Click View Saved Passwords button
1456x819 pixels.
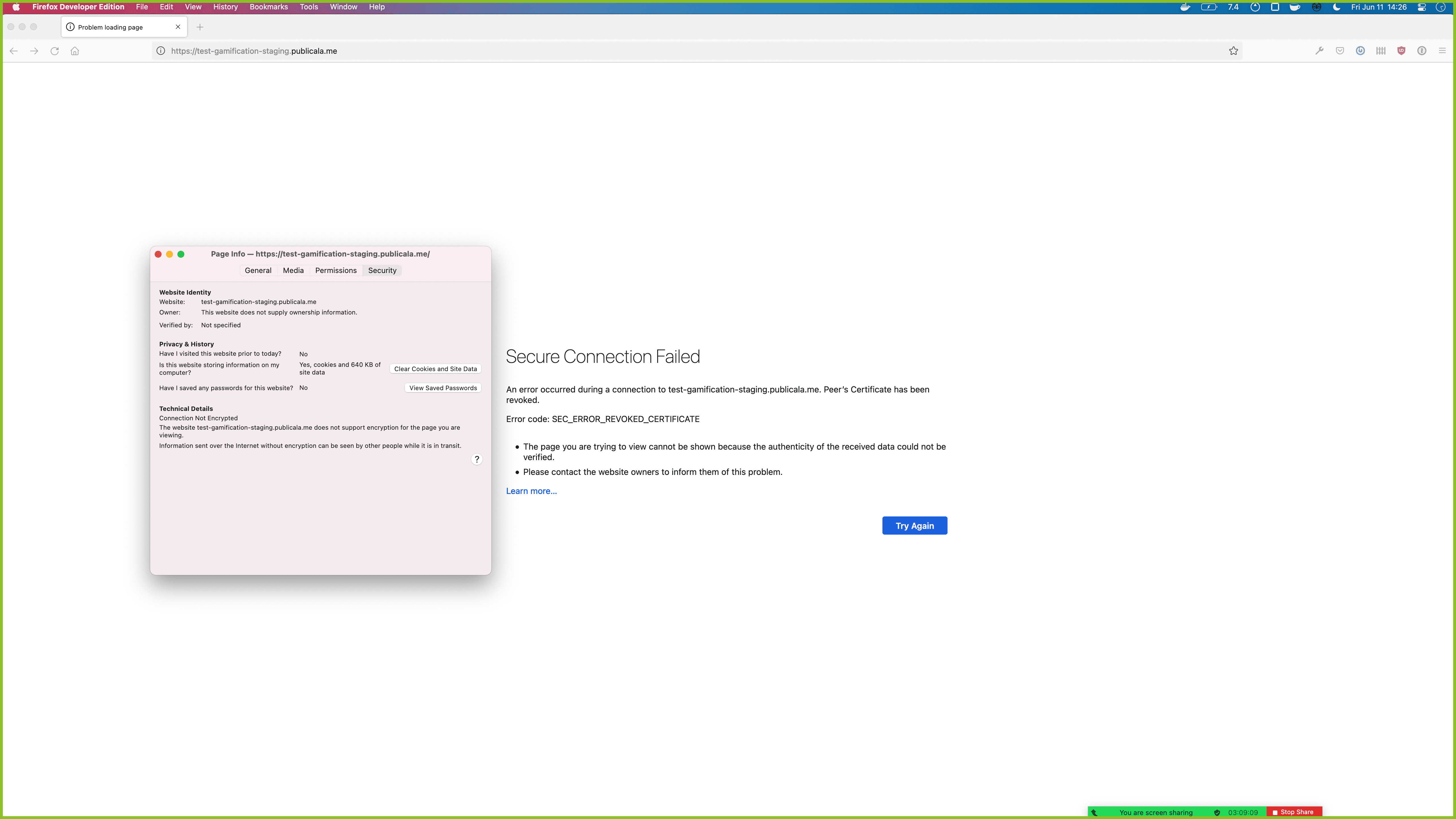tap(442, 388)
